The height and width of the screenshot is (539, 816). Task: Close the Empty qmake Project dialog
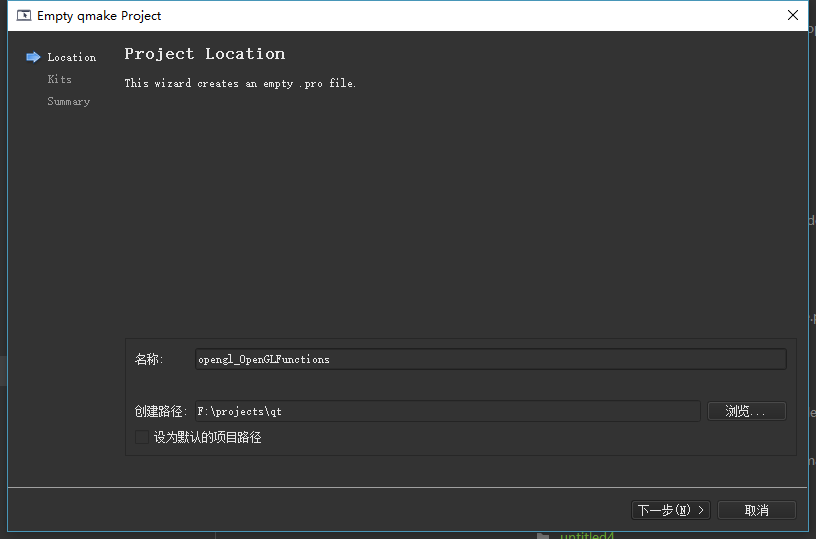coord(793,16)
